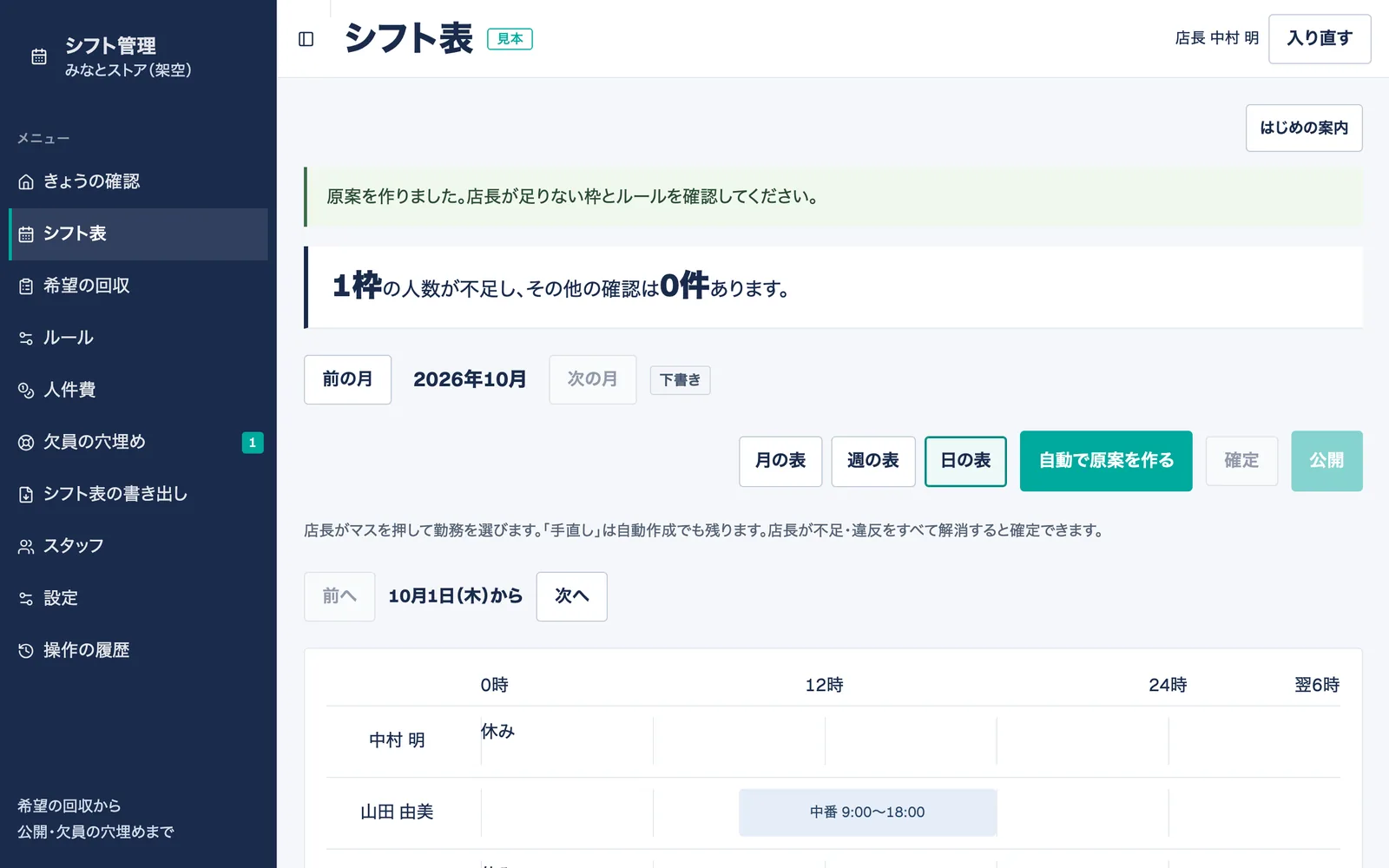Screen dimensions: 1389x868
Task: Click the 見本 badge next to title
Action: (x=510, y=39)
